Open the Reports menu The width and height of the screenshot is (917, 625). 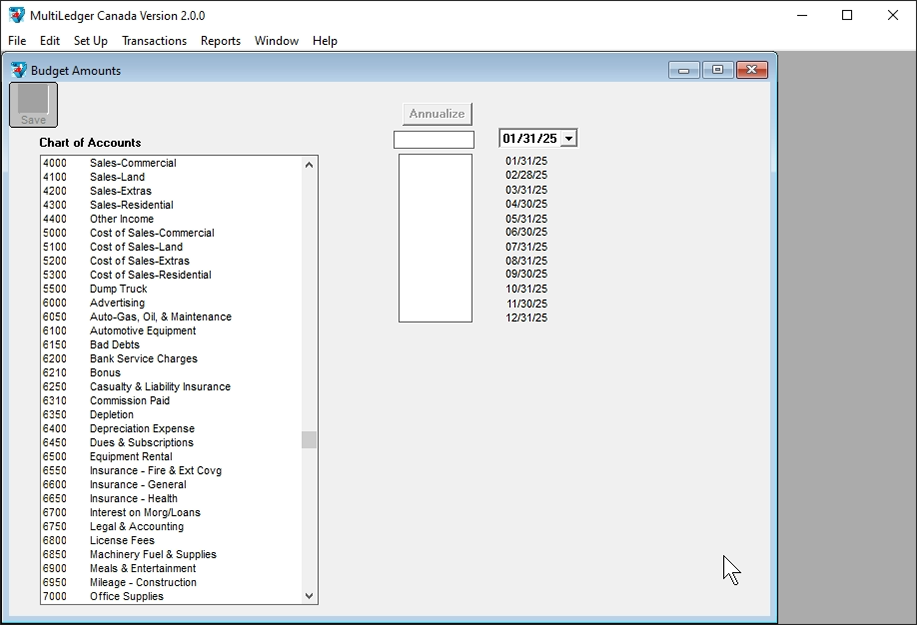pyautogui.click(x=220, y=41)
